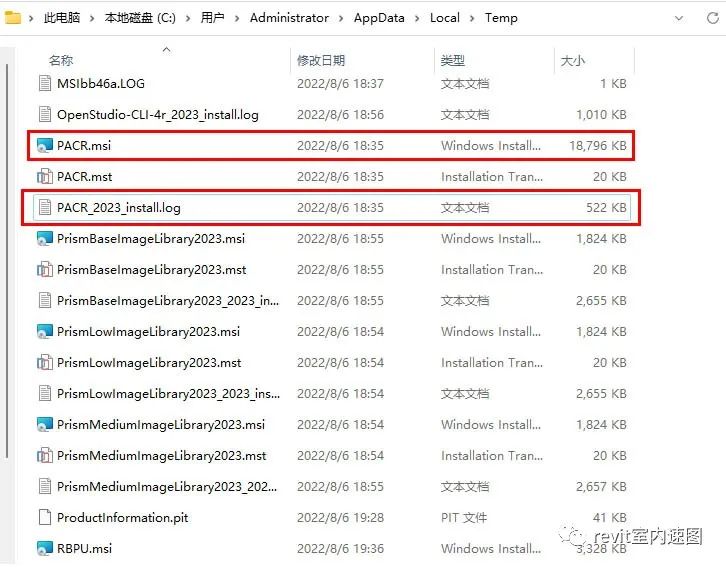
Task: Select file name ProductInformation.pit
Action: tap(122, 518)
